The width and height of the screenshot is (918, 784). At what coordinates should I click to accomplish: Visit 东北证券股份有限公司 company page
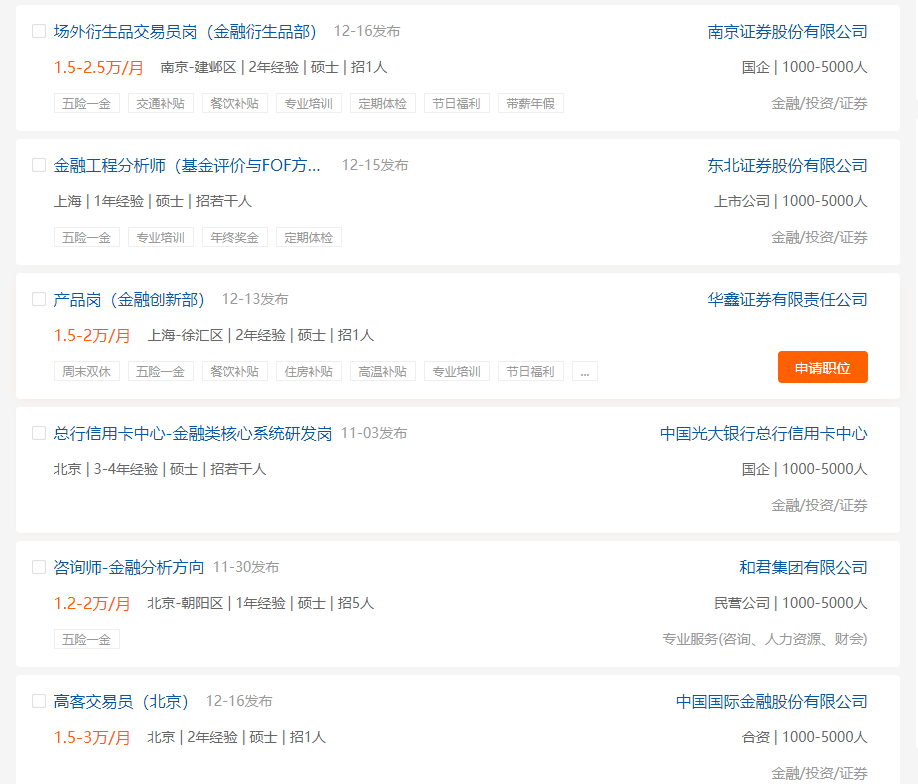786,166
